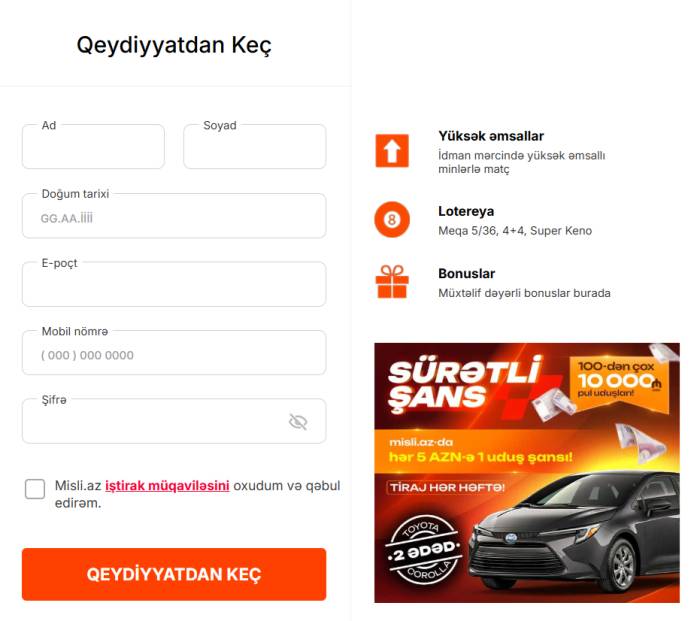Click the 10 000 pul uduşları badge
Image resolution: width=700 pixels, height=621 pixels.
(619, 380)
